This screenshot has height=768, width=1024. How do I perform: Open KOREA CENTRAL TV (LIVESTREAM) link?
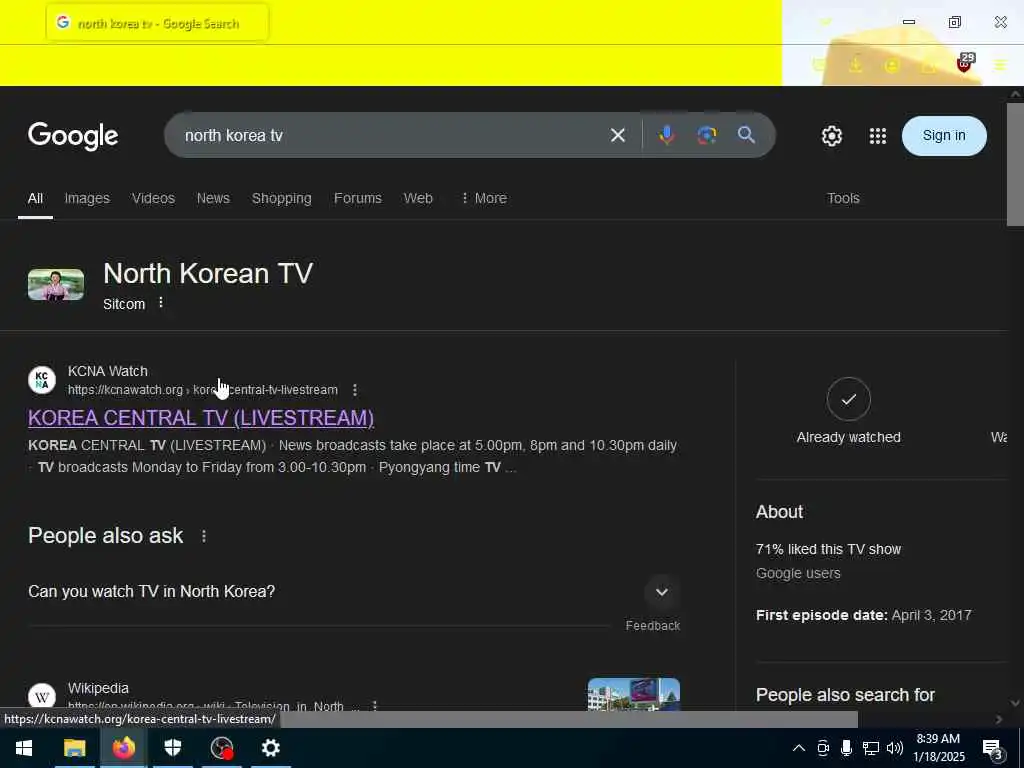(201, 418)
